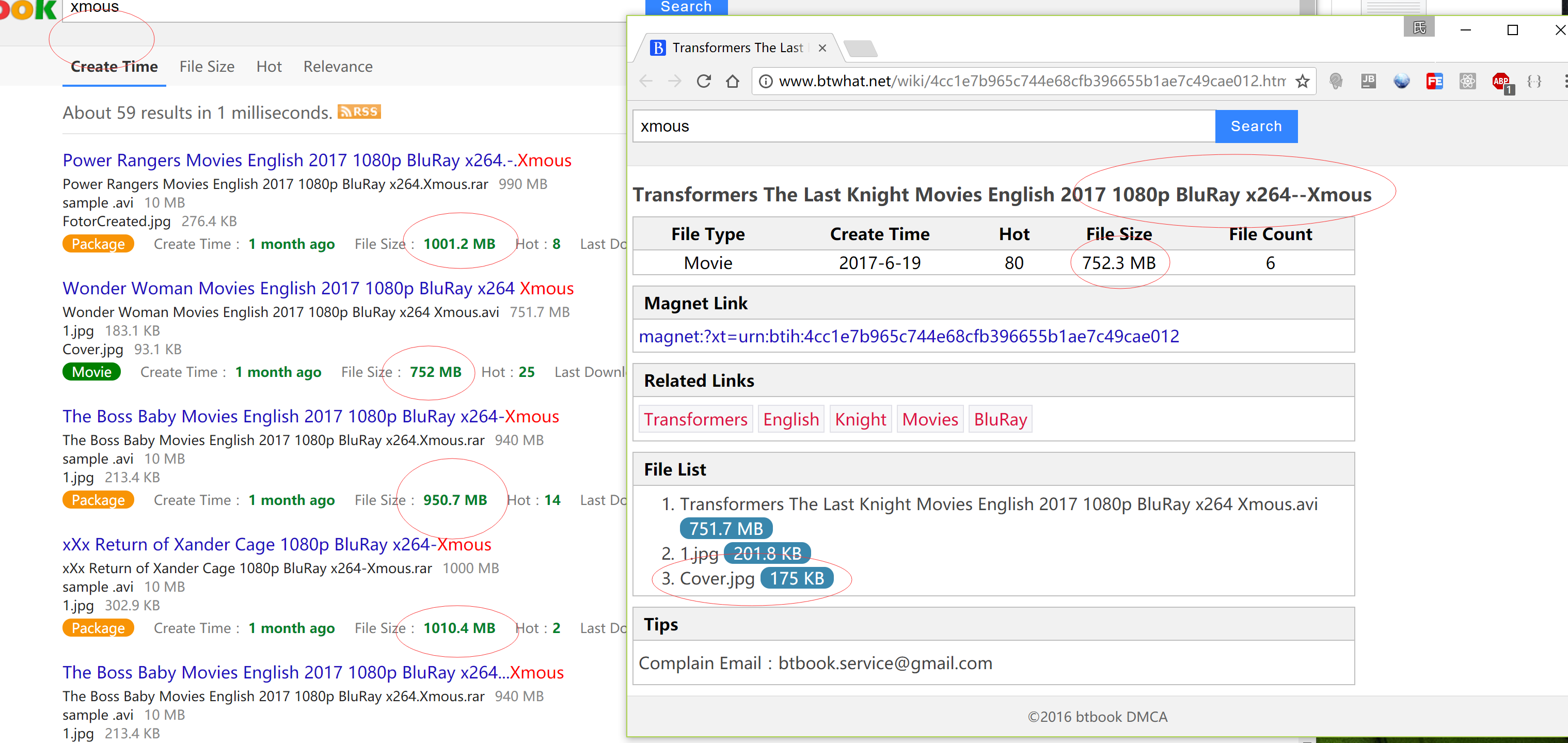This screenshot has width=1568, height=743.
Task: Click Search button in the background window
Action: coord(686,7)
